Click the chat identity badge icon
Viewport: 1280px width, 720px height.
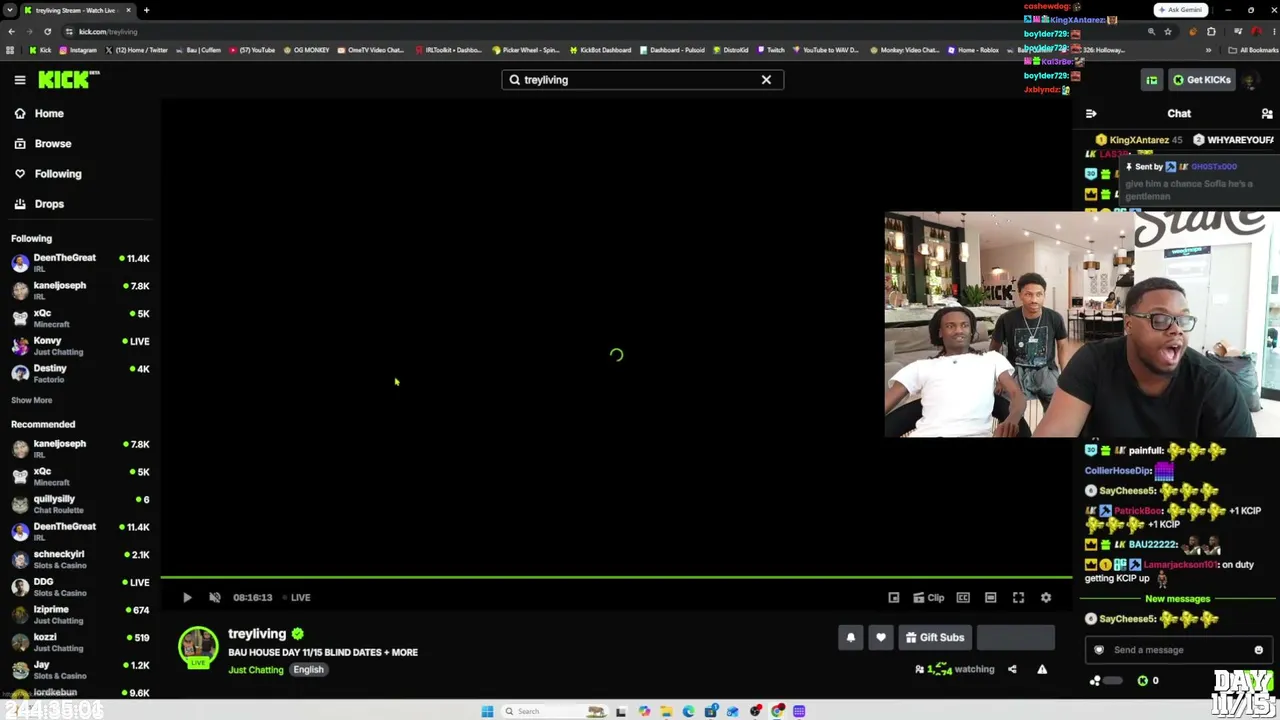tap(1099, 650)
